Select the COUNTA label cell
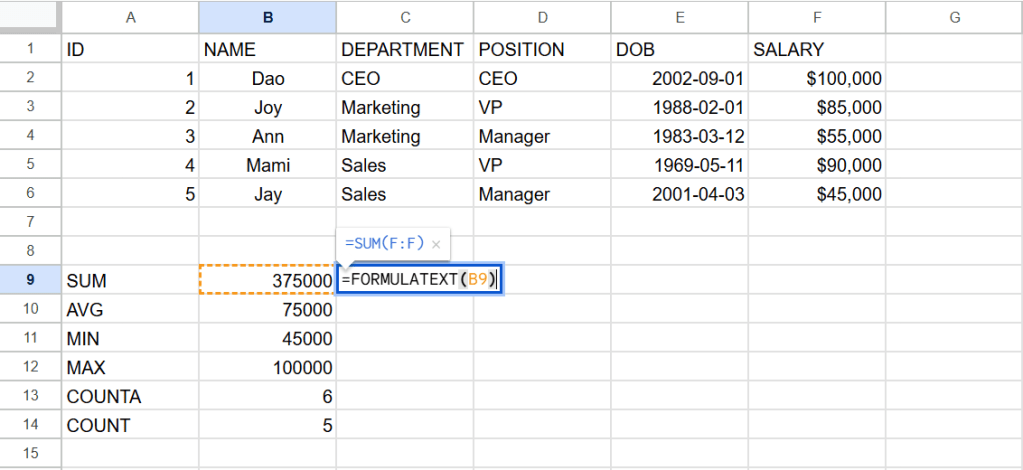The height and width of the screenshot is (470, 1023). coord(130,397)
